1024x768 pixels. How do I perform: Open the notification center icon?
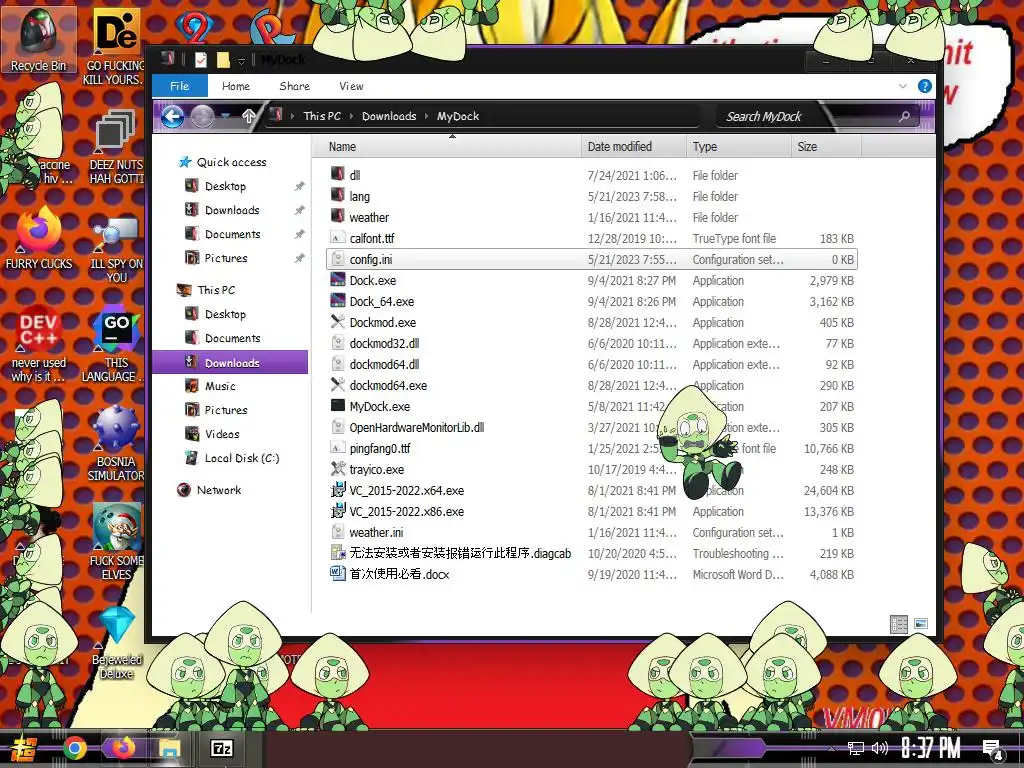[993, 750]
